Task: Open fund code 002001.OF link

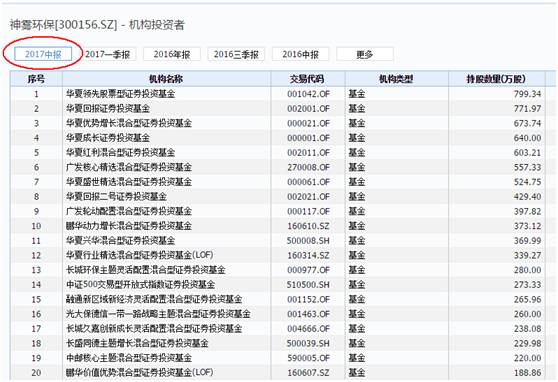Action: (308, 109)
